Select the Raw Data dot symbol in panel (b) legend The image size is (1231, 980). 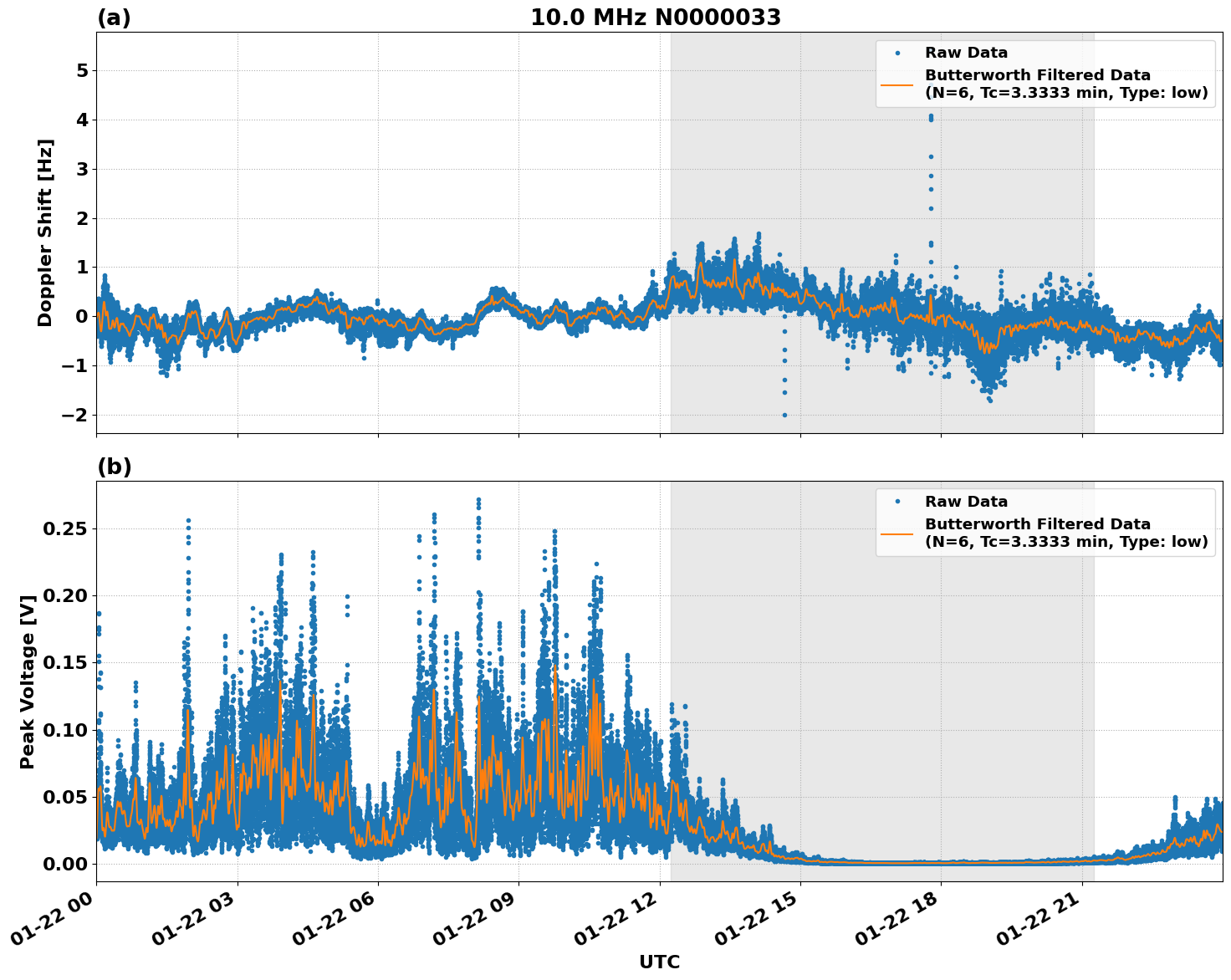tap(897, 500)
